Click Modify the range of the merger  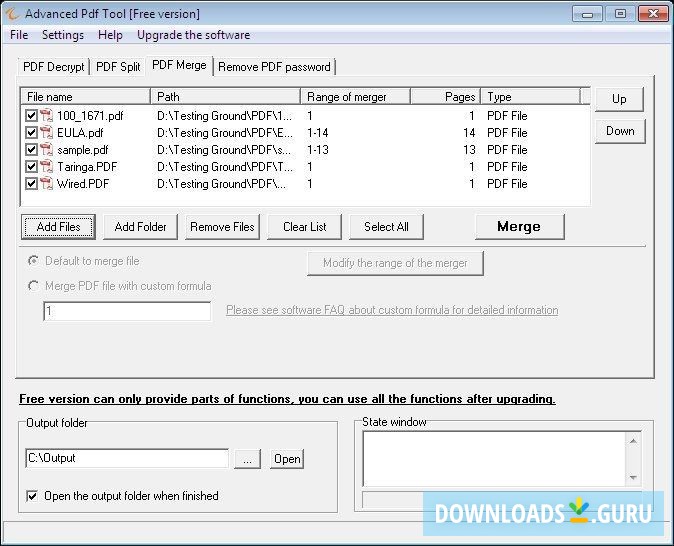coord(395,263)
